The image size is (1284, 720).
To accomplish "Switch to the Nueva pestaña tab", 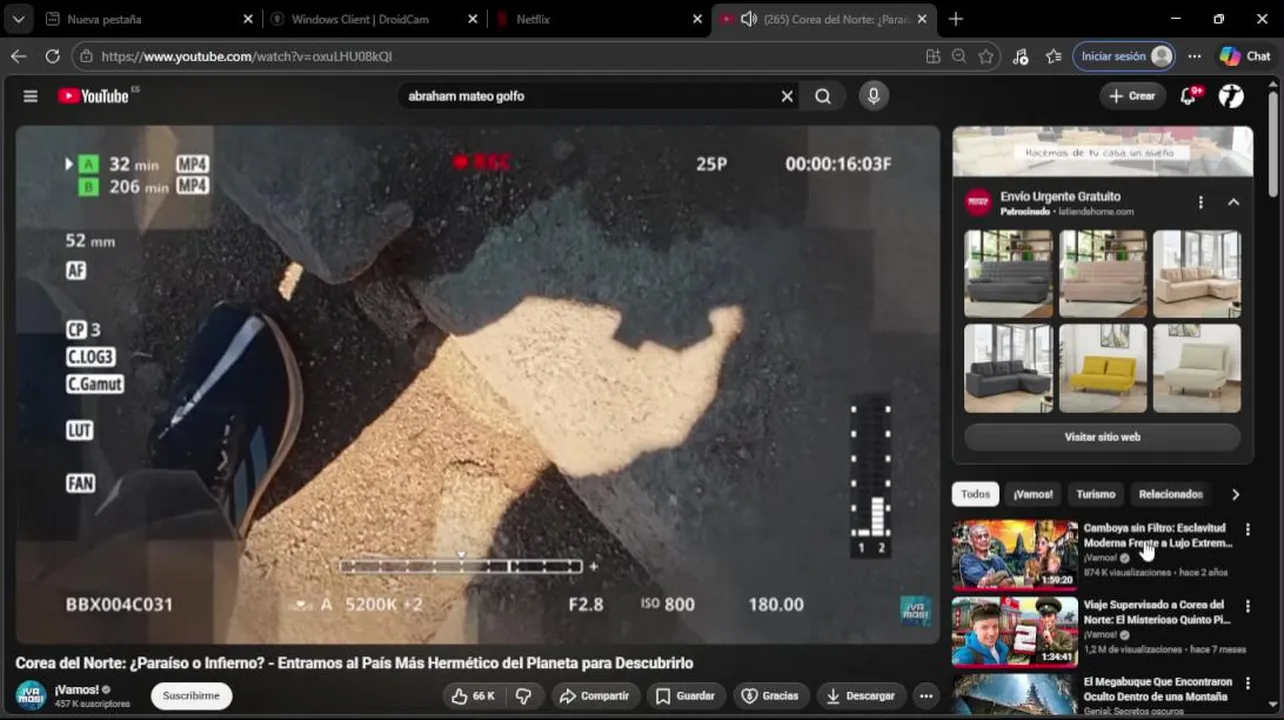I will (148, 19).
